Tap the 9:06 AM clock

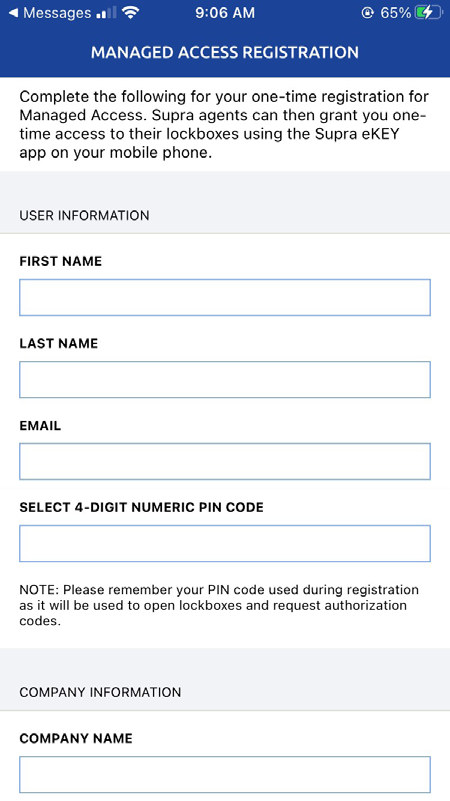click(225, 13)
